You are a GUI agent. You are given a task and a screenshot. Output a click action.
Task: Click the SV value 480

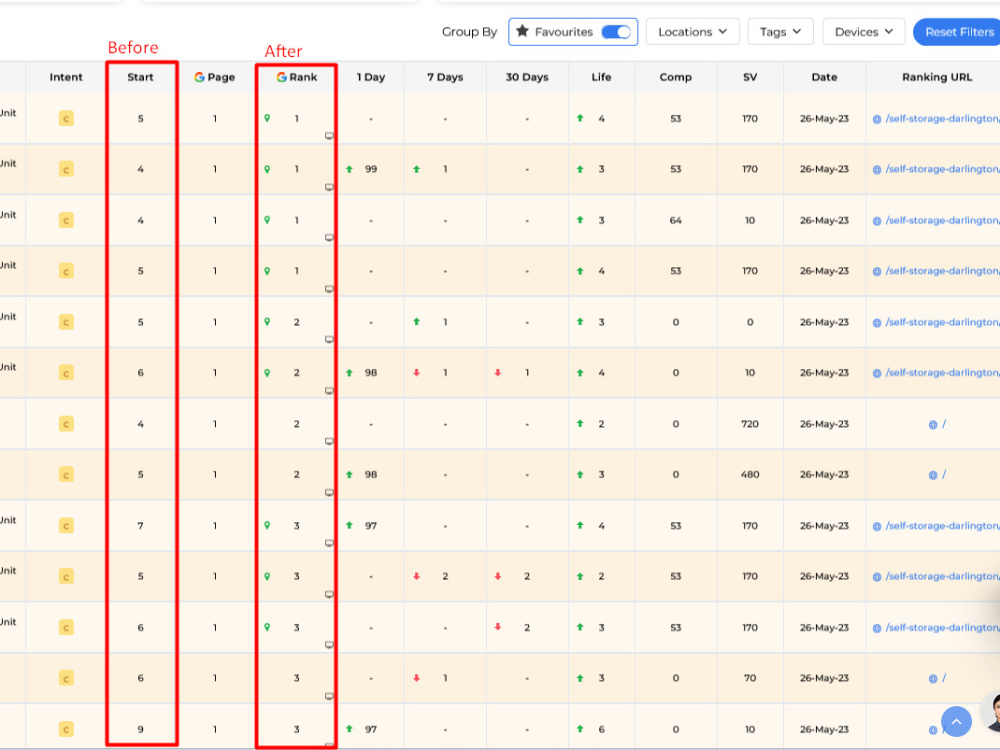(750, 474)
